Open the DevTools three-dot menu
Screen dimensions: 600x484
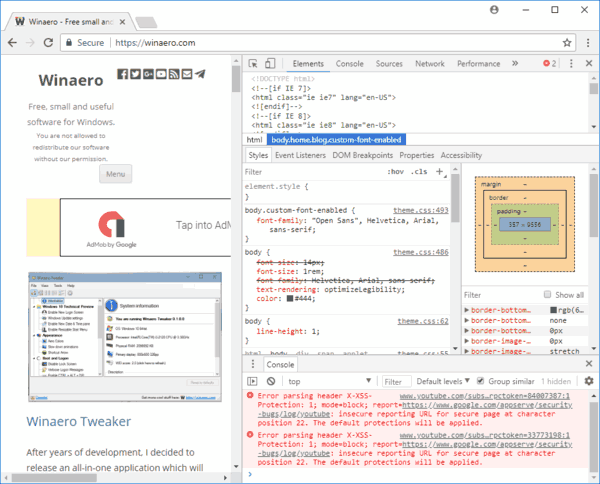(x=571, y=64)
